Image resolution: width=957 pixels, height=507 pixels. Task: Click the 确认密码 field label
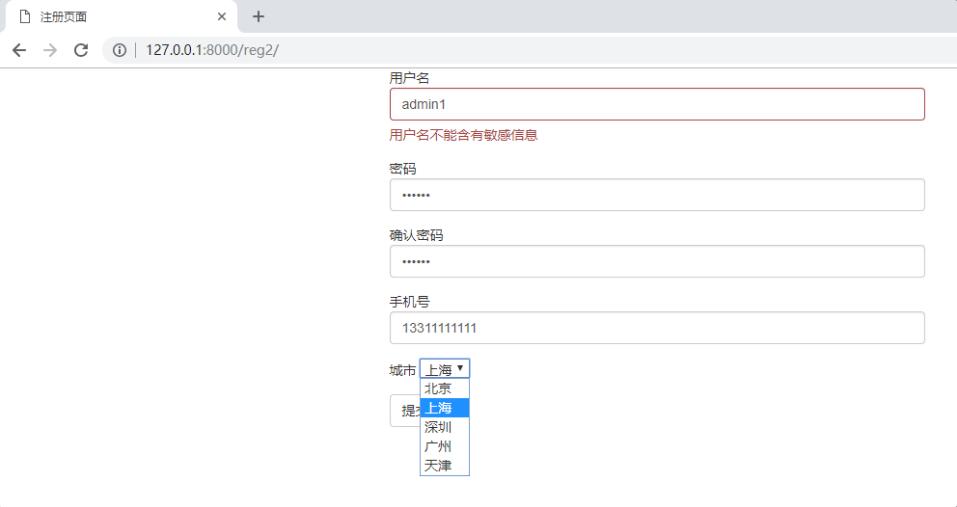pos(416,235)
